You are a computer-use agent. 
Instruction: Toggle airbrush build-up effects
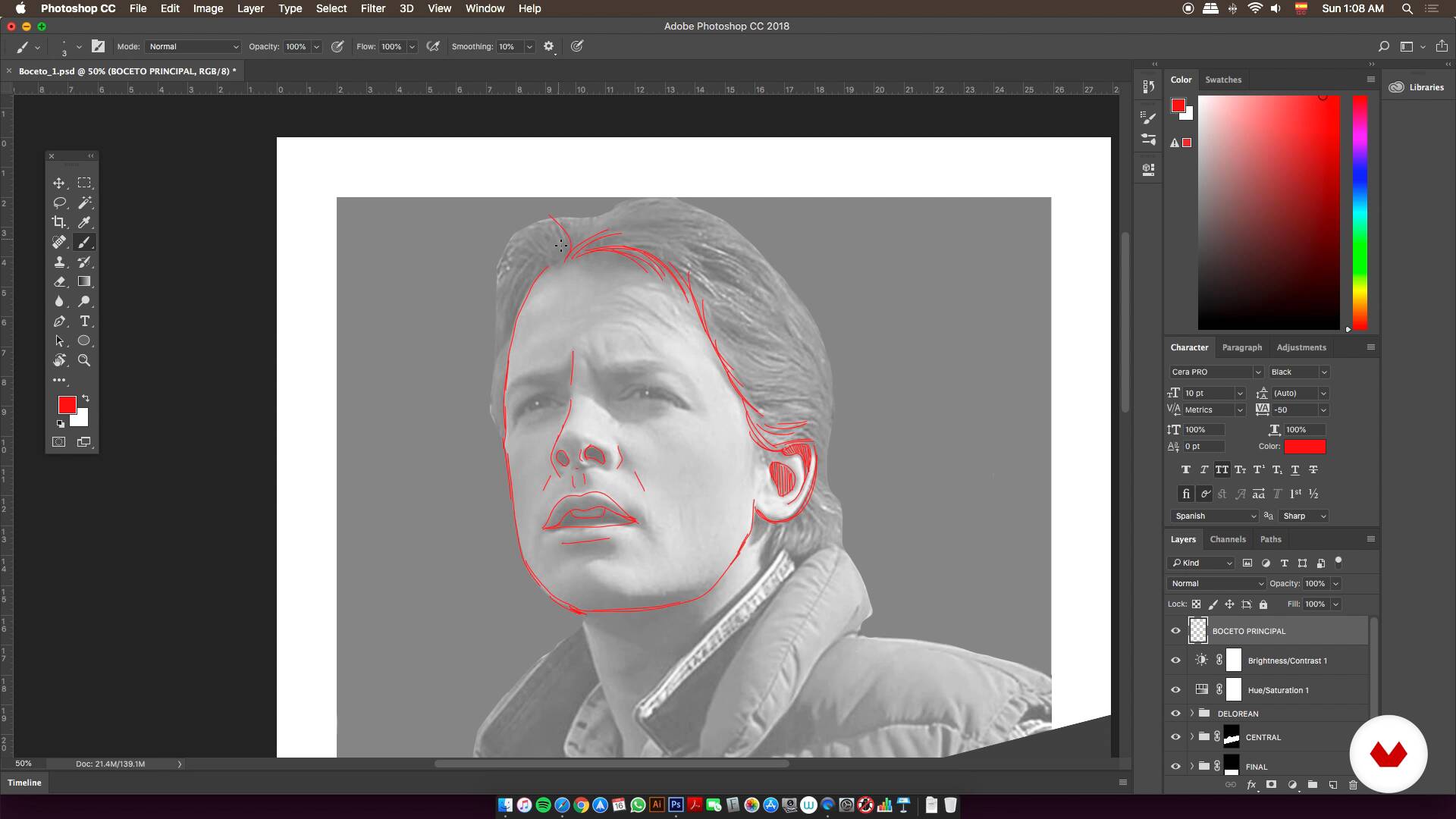tap(433, 46)
